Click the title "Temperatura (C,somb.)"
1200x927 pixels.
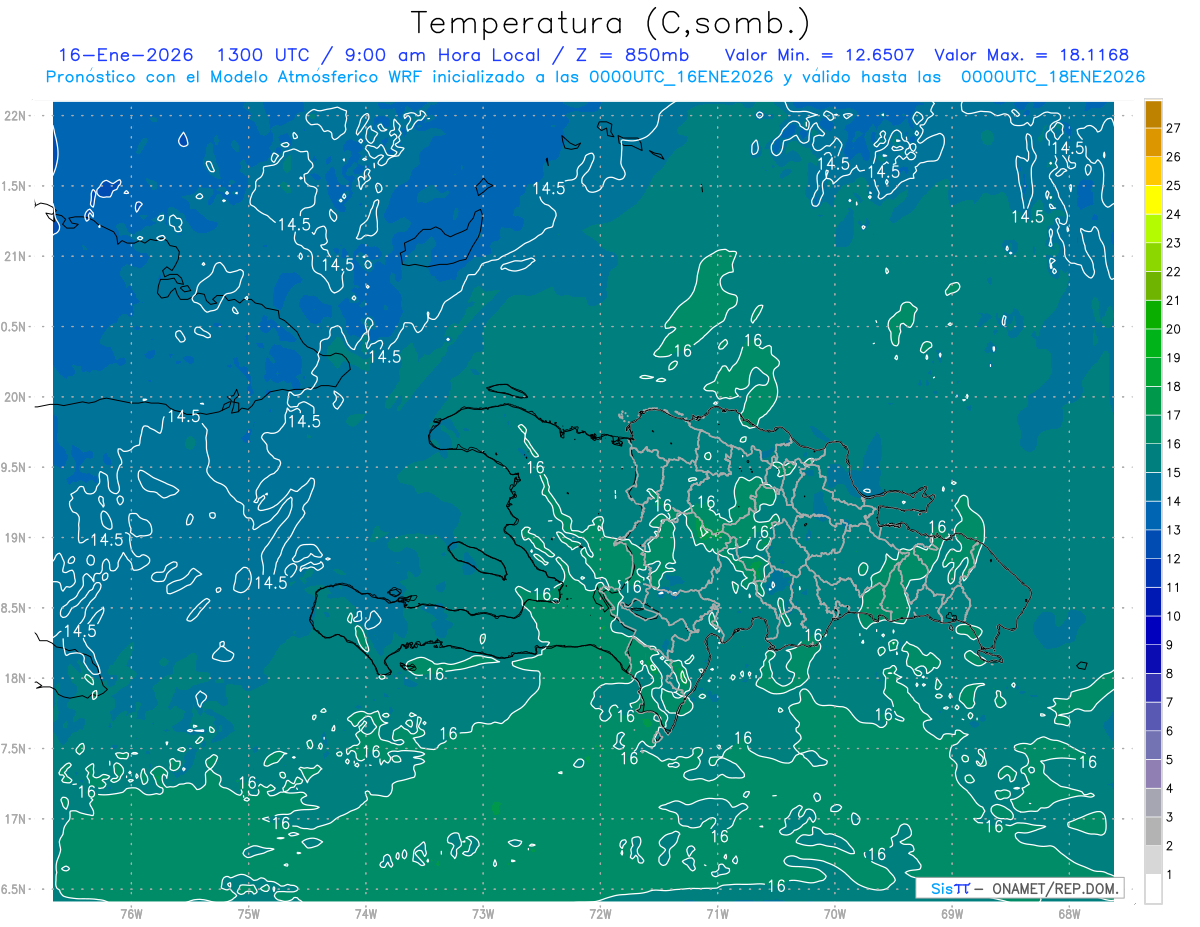pyautogui.click(x=611, y=24)
